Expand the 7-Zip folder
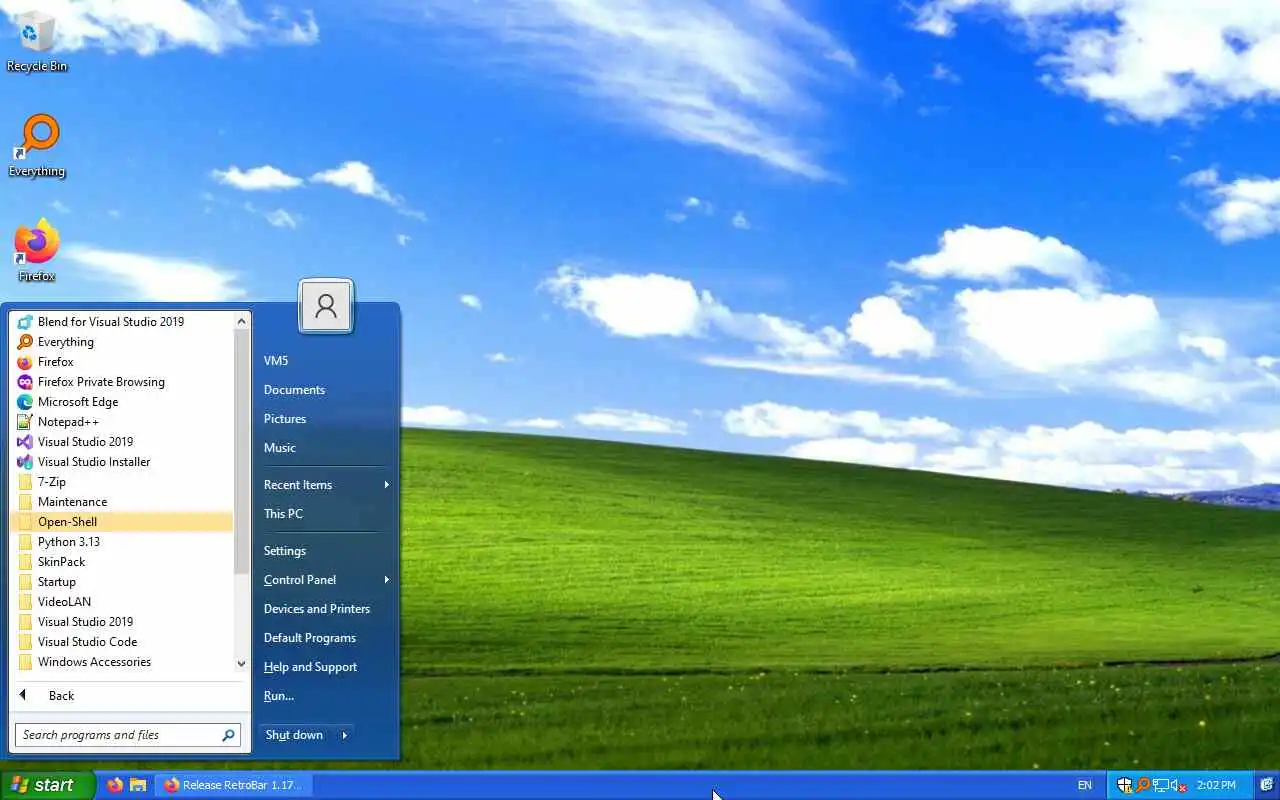 coord(122,482)
